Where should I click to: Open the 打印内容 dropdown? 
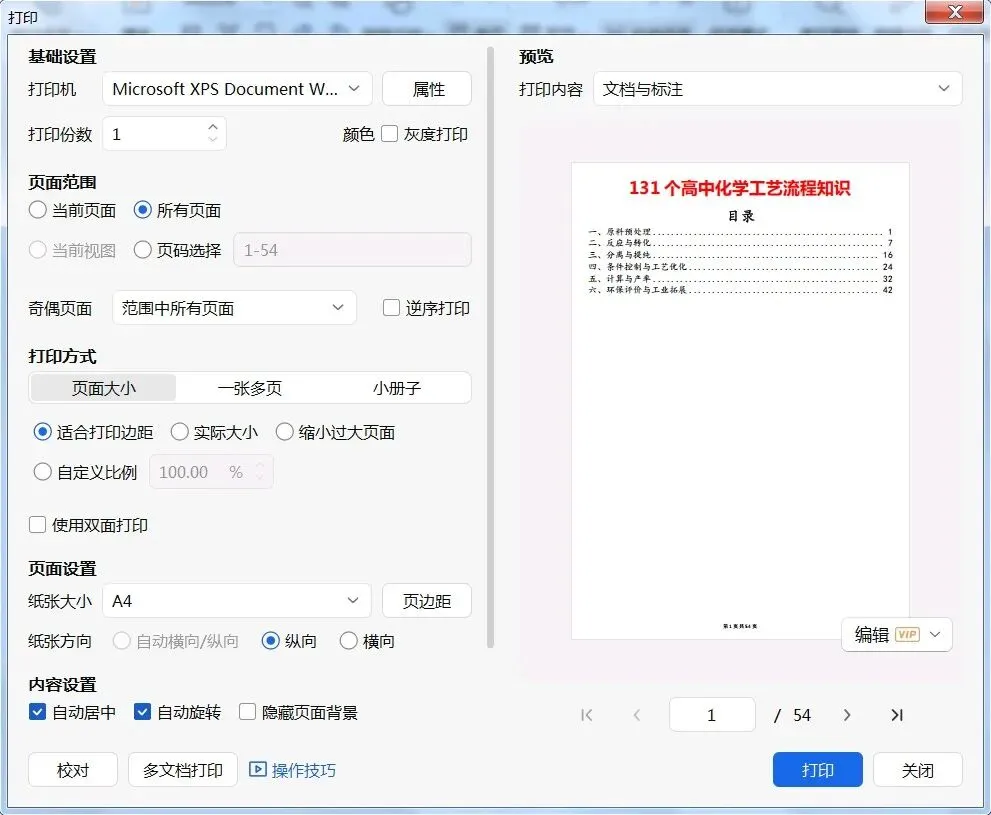[777, 88]
